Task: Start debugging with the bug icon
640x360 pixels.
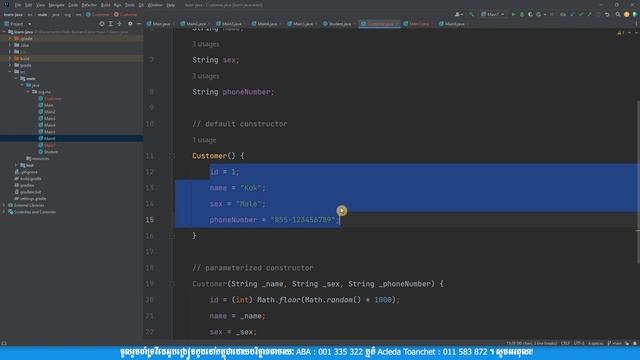Action: (x=522, y=14)
